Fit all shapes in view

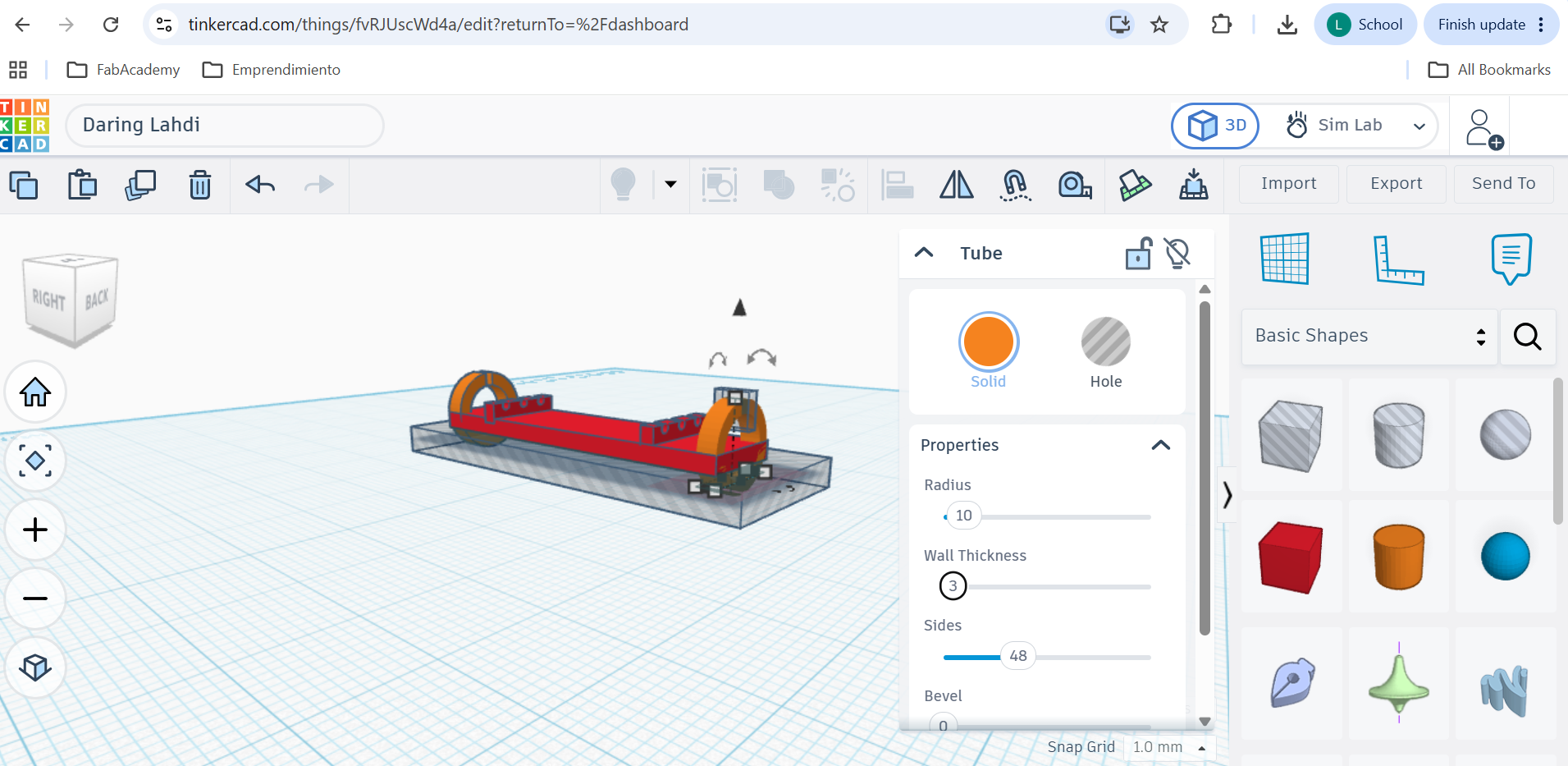pyautogui.click(x=35, y=461)
